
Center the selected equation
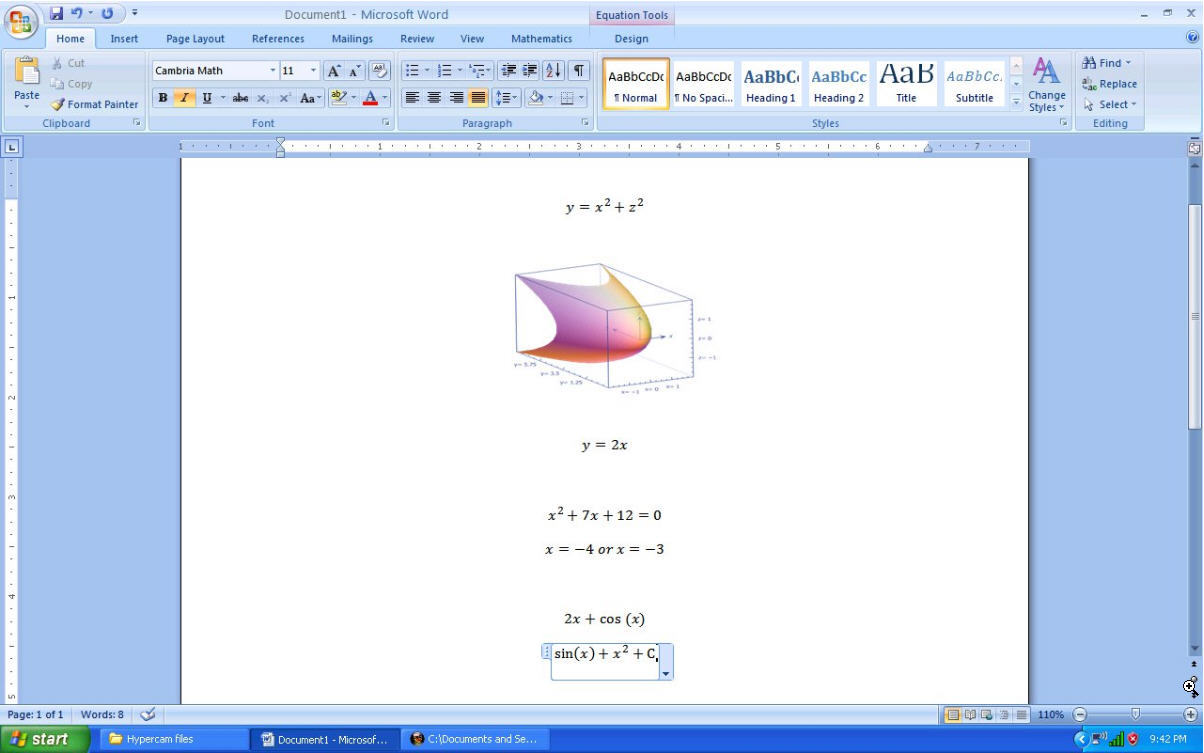(x=433, y=97)
